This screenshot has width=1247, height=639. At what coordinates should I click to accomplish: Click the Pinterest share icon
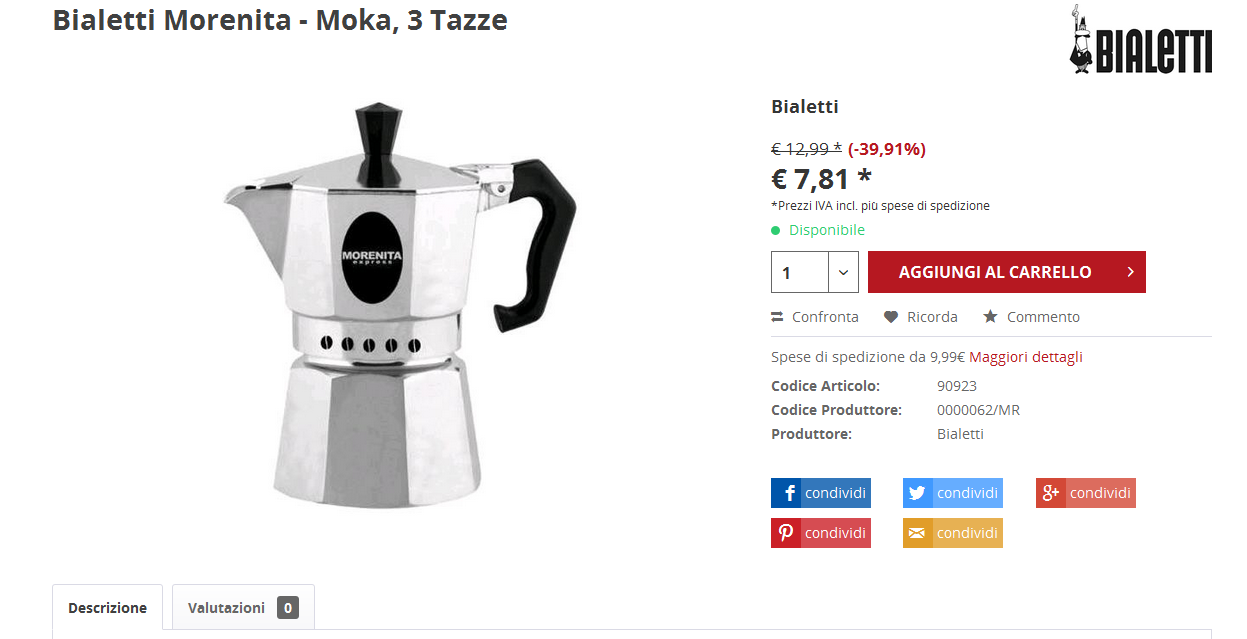788,533
